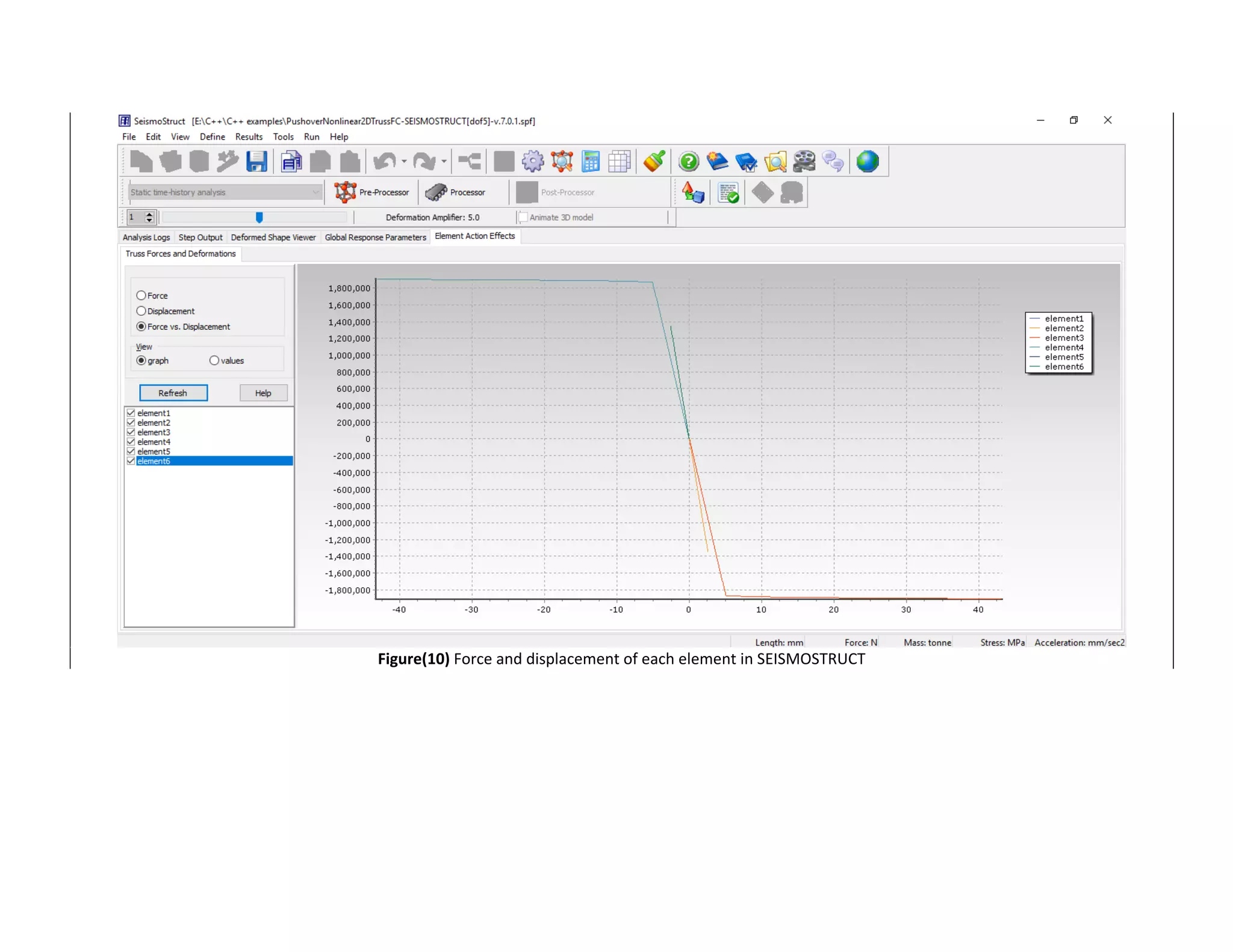1233x952 pixels.
Task: Click the deformation amplifier slider handle
Action: point(259,217)
